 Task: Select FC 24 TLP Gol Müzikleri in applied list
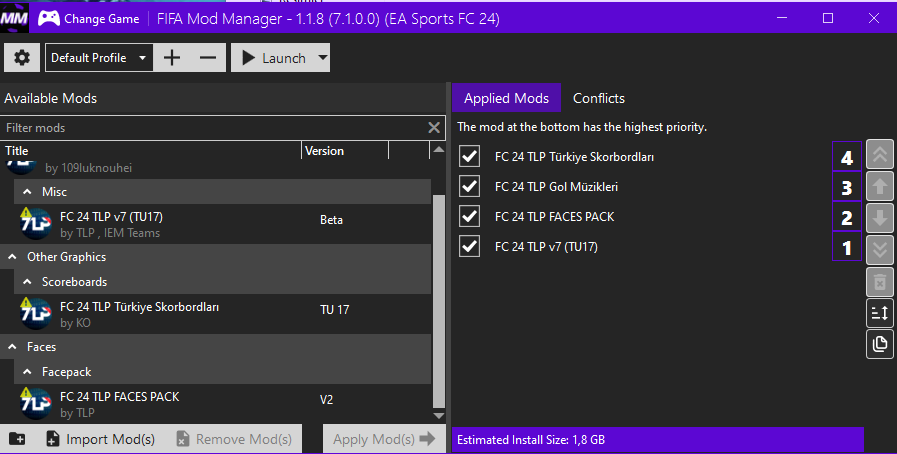click(556, 186)
